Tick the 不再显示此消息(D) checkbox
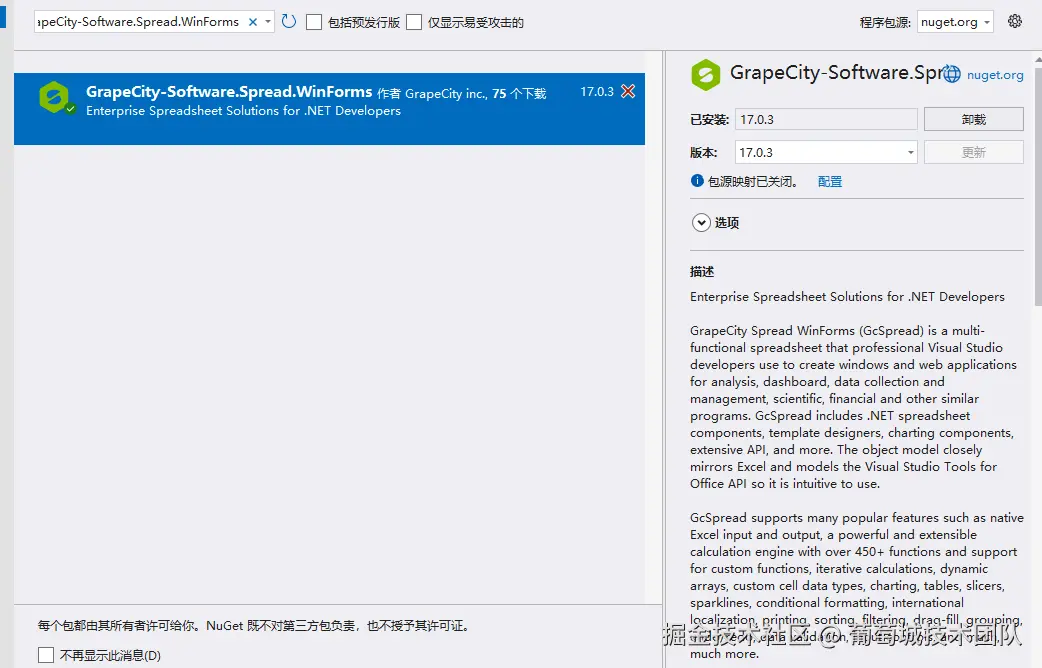Image resolution: width=1042 pixels, height=668 pixels. [46, 655]
